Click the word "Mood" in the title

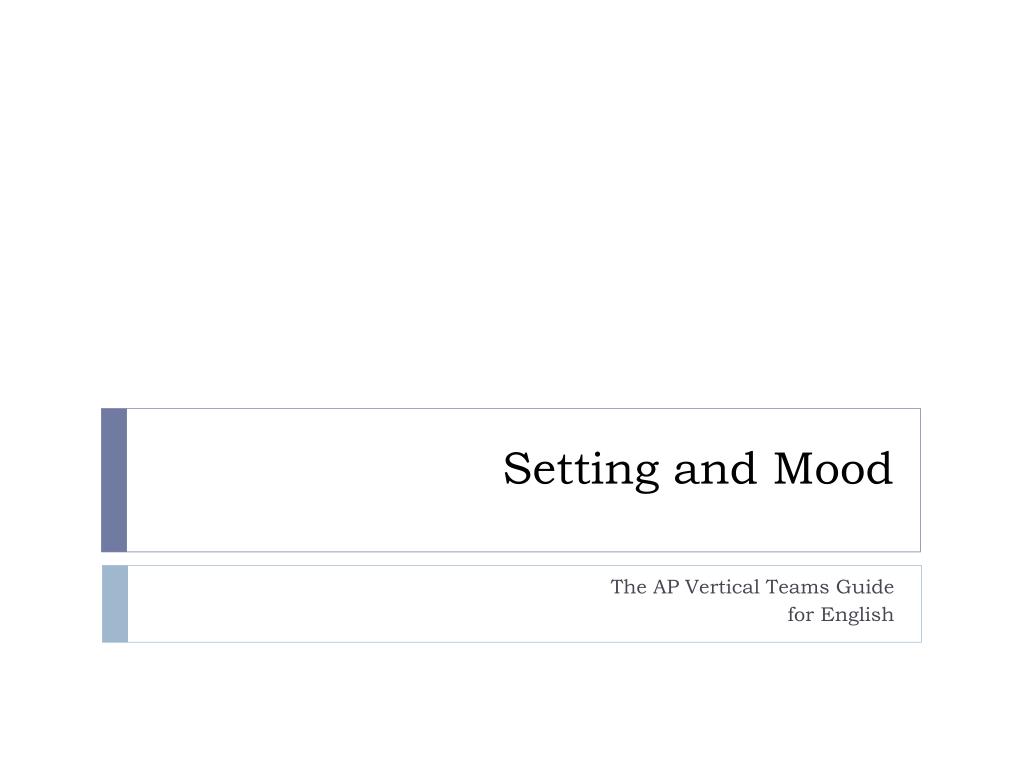tap(833, 468)
